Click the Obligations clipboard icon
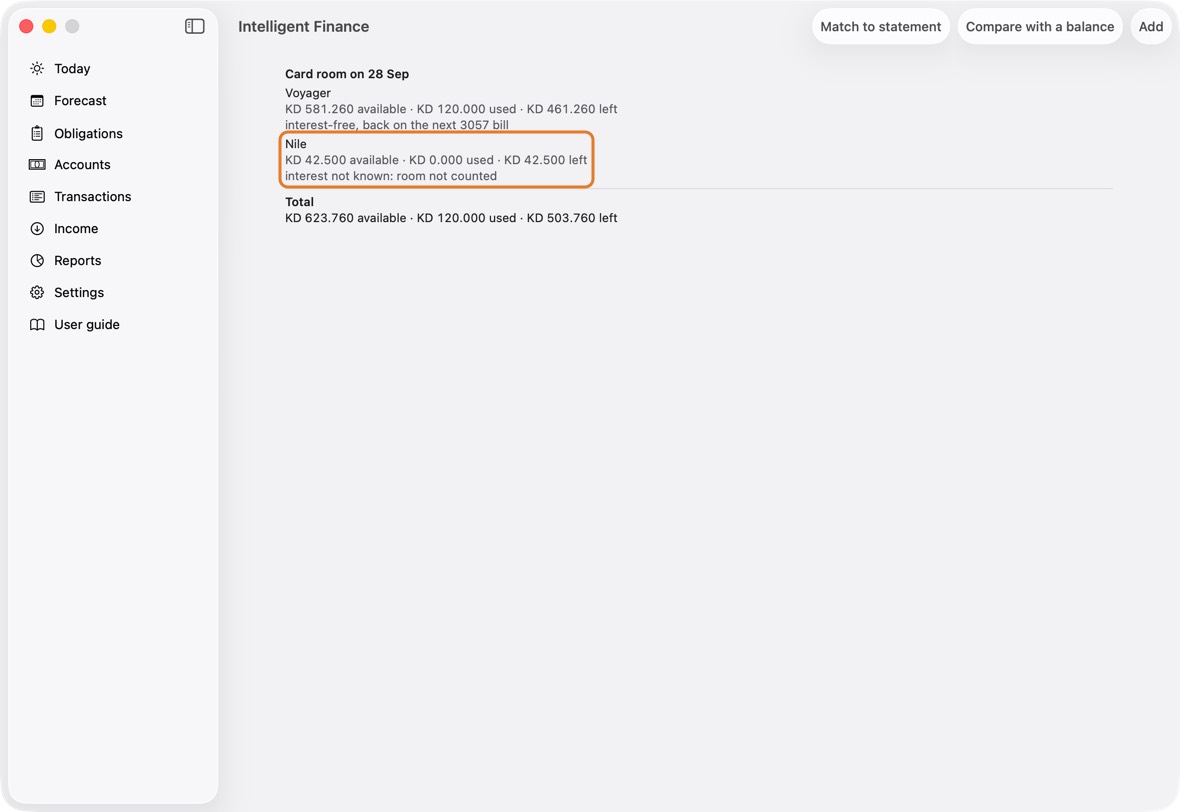The image size is (1180, 812). (x=37, y=133)
